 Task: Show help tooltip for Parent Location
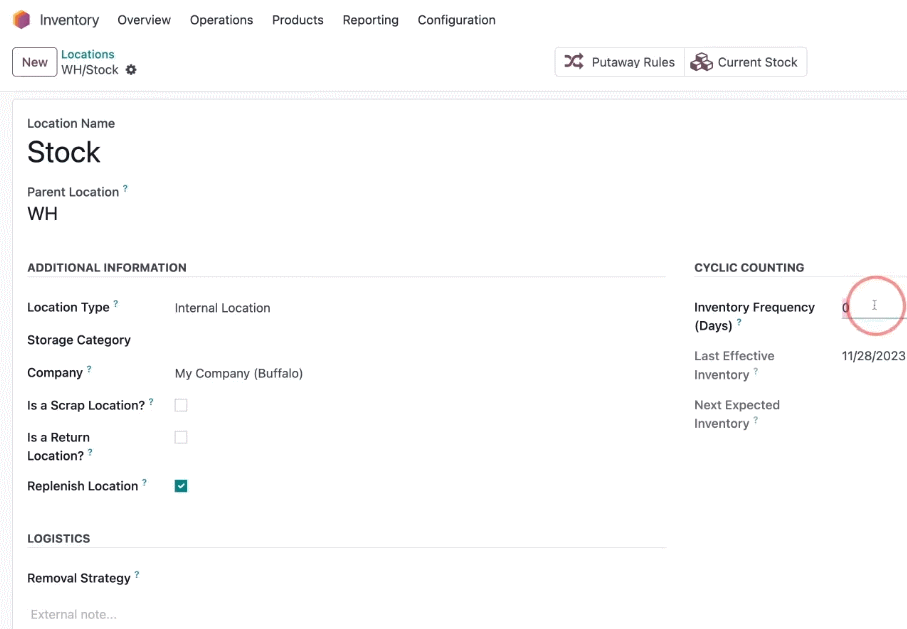[x=125, y=188]
